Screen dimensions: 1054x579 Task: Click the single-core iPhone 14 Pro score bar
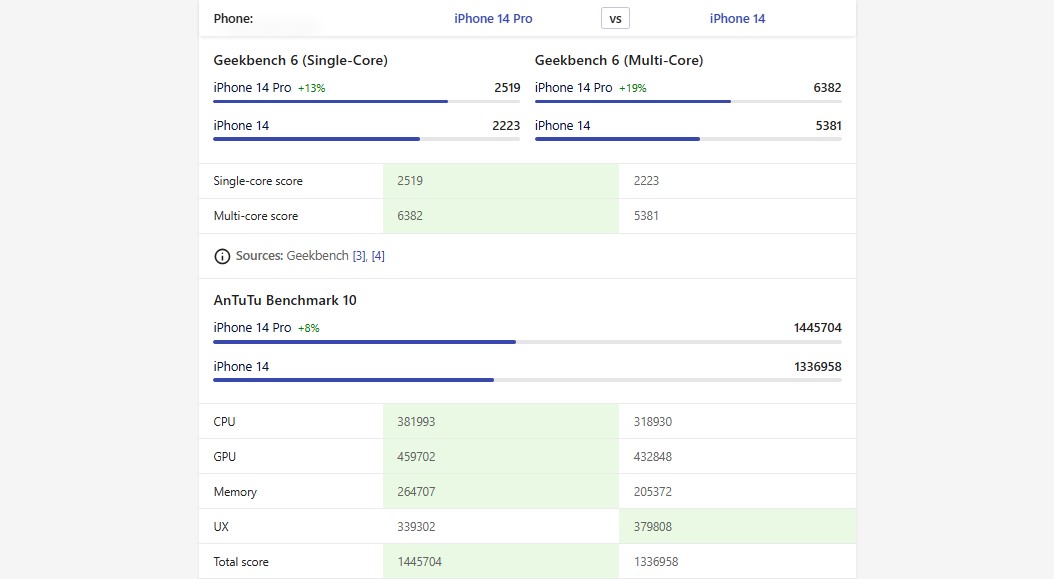point(366,102)
